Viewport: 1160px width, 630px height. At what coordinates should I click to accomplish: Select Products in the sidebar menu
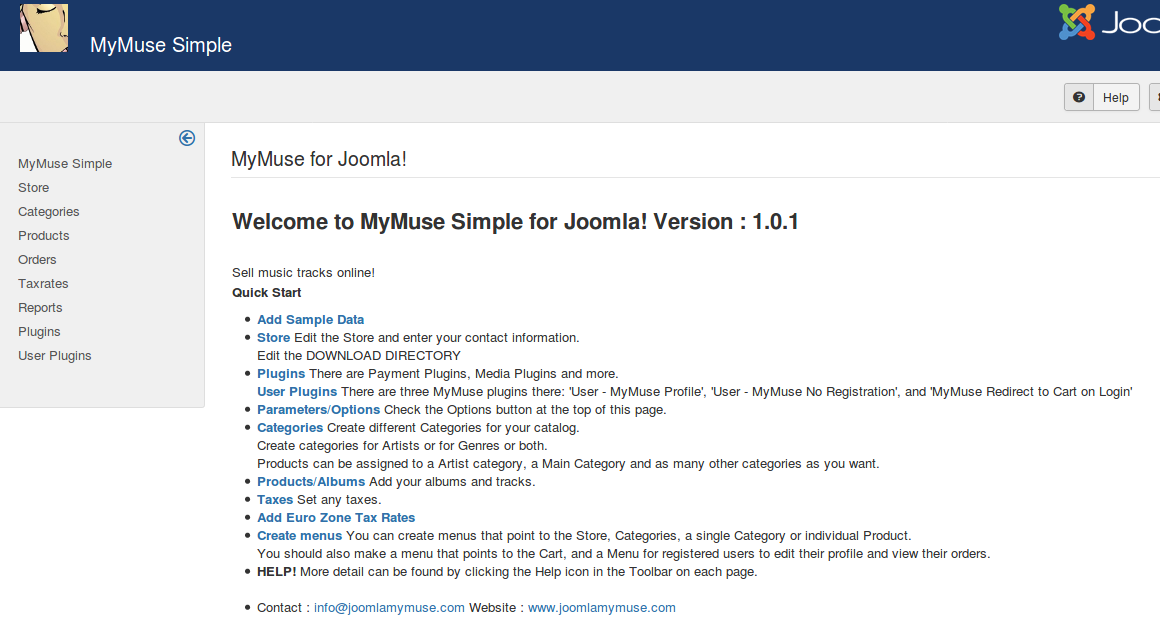click(x=44, y=236)
